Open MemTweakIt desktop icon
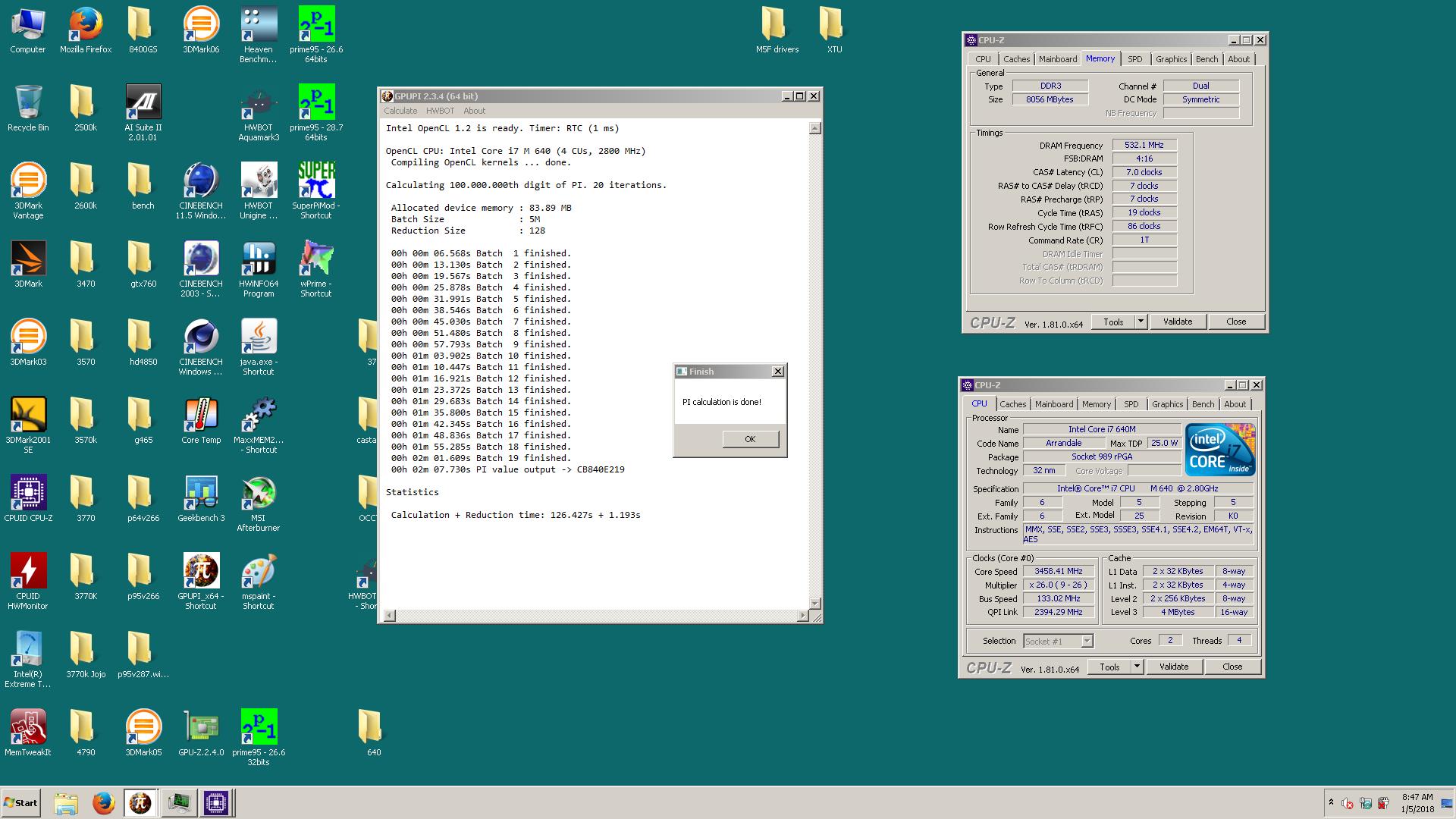 point(28,733)
